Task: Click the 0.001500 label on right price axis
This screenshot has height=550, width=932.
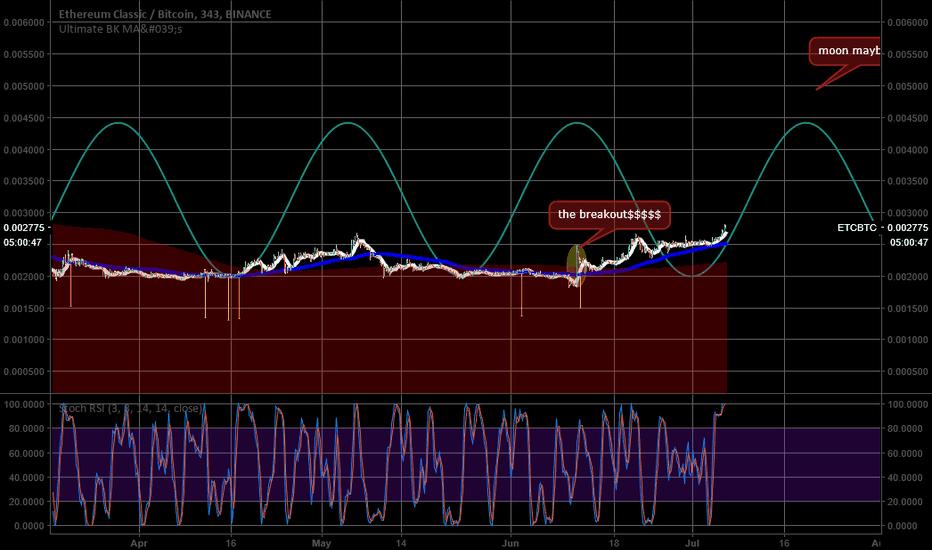Action: point(908,309)
